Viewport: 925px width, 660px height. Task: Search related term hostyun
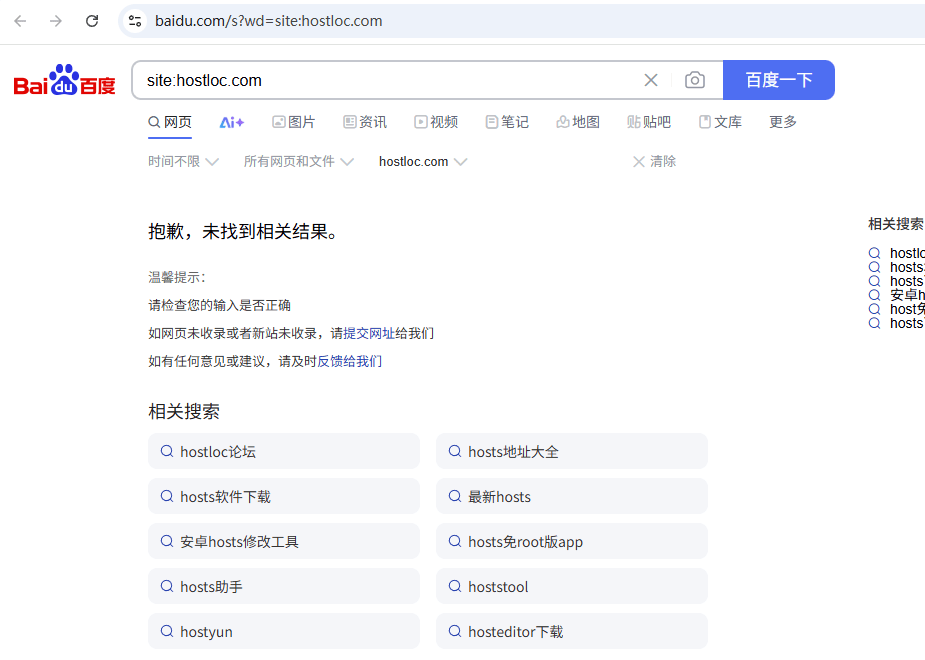[284, 631]
